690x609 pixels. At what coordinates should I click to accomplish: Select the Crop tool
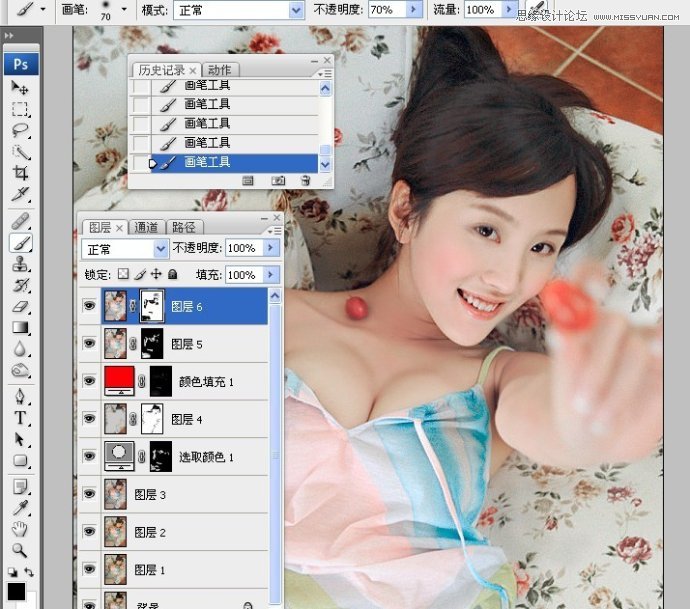[x=20, y=172]
